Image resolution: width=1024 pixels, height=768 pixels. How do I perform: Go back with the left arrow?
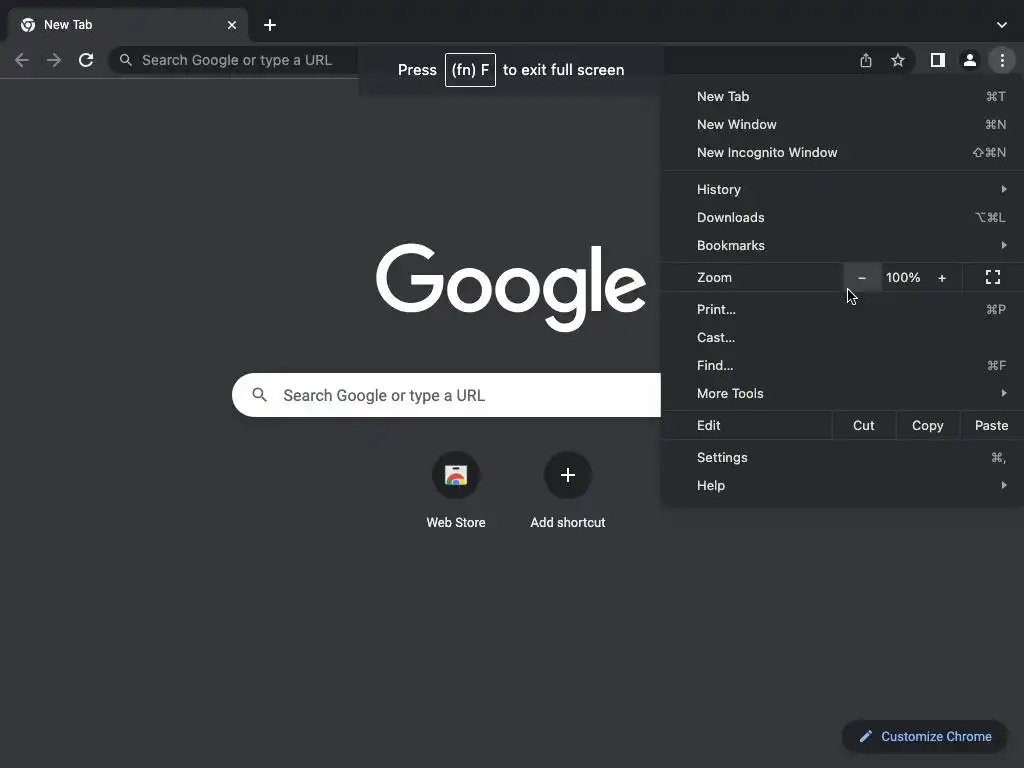click(x=22, y=60)
